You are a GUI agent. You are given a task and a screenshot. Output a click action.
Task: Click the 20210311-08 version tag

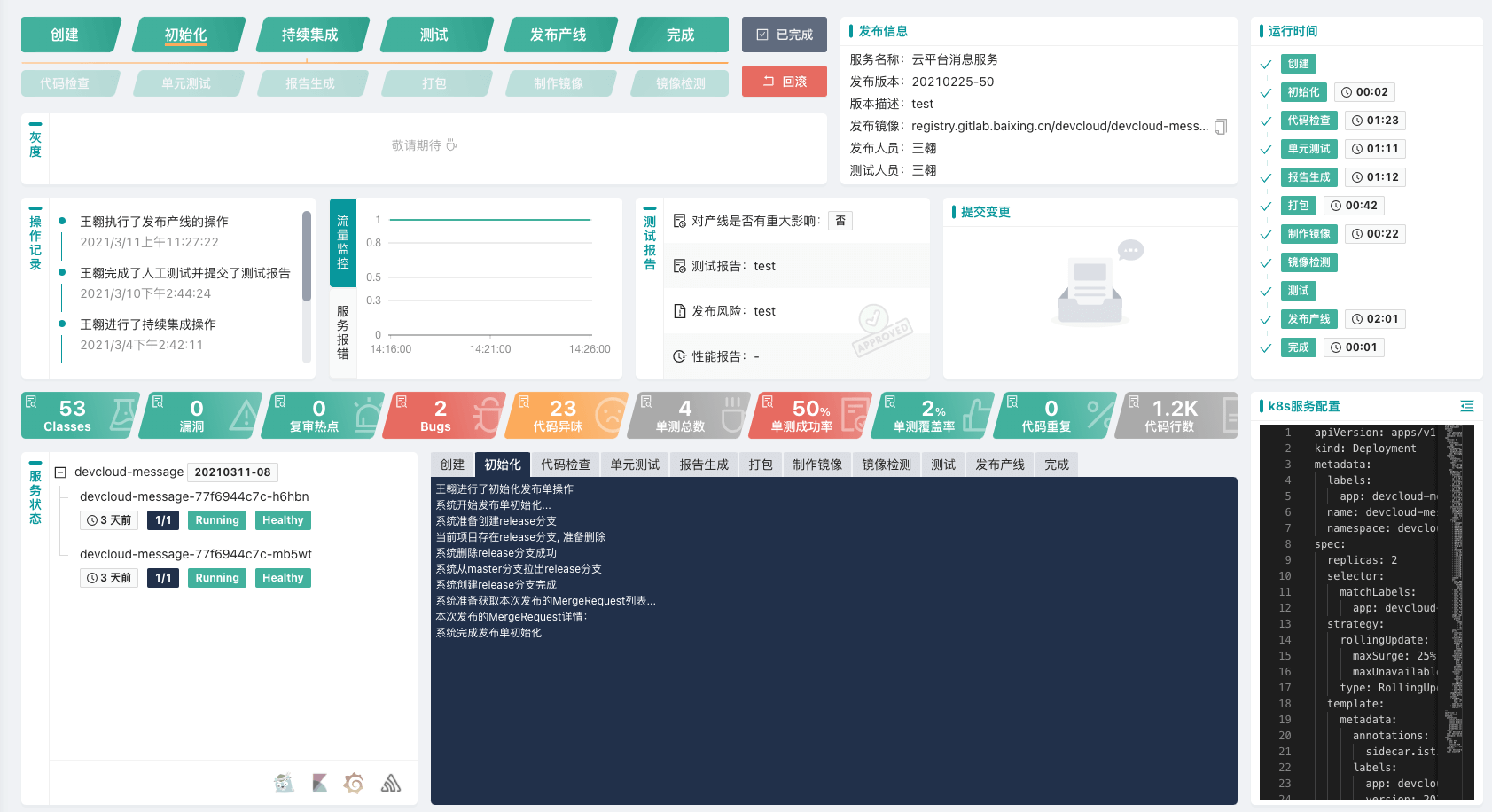pos(232,472)
